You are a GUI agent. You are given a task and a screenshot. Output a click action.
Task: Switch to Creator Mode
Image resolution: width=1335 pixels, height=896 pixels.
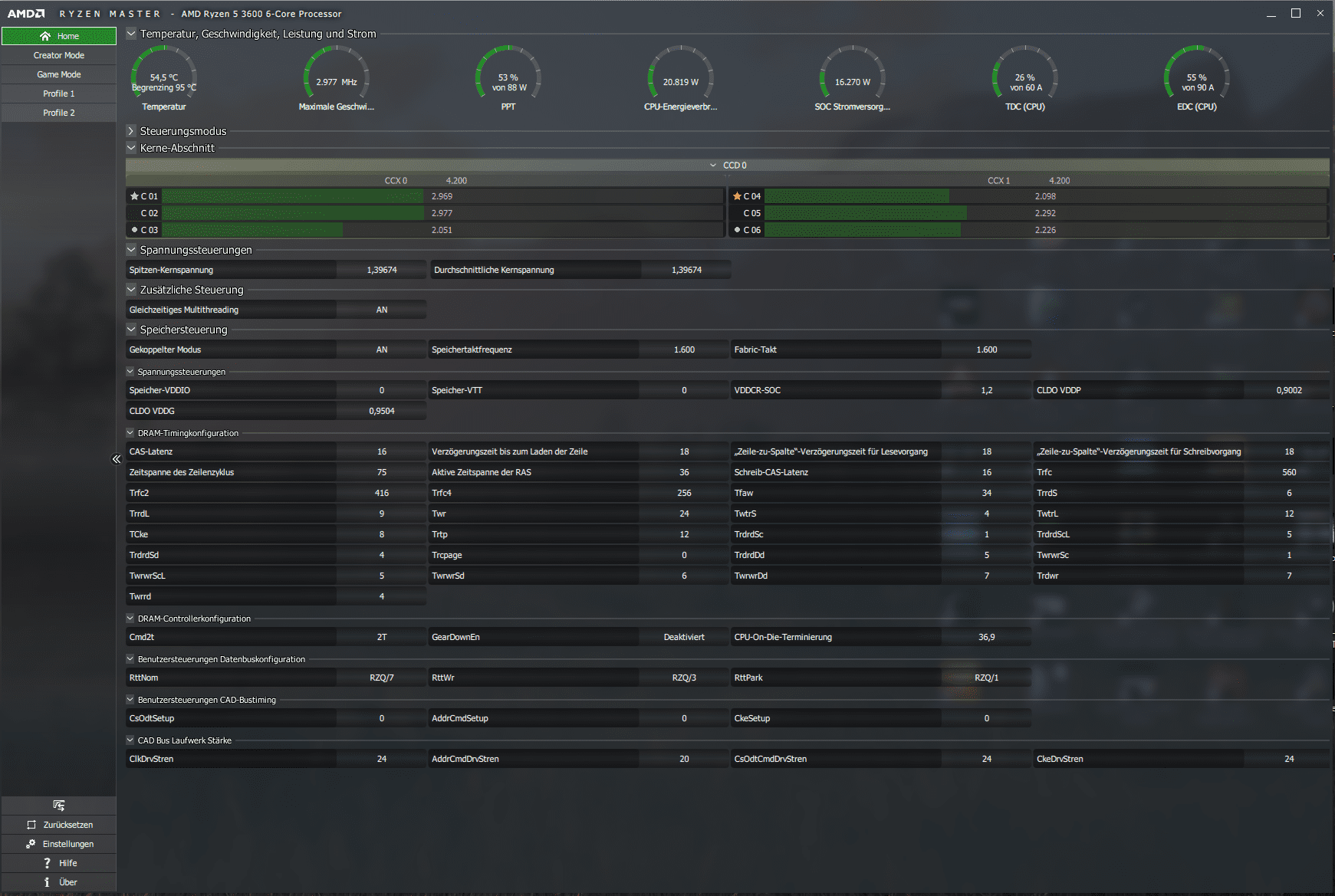(x=59, y=55)
